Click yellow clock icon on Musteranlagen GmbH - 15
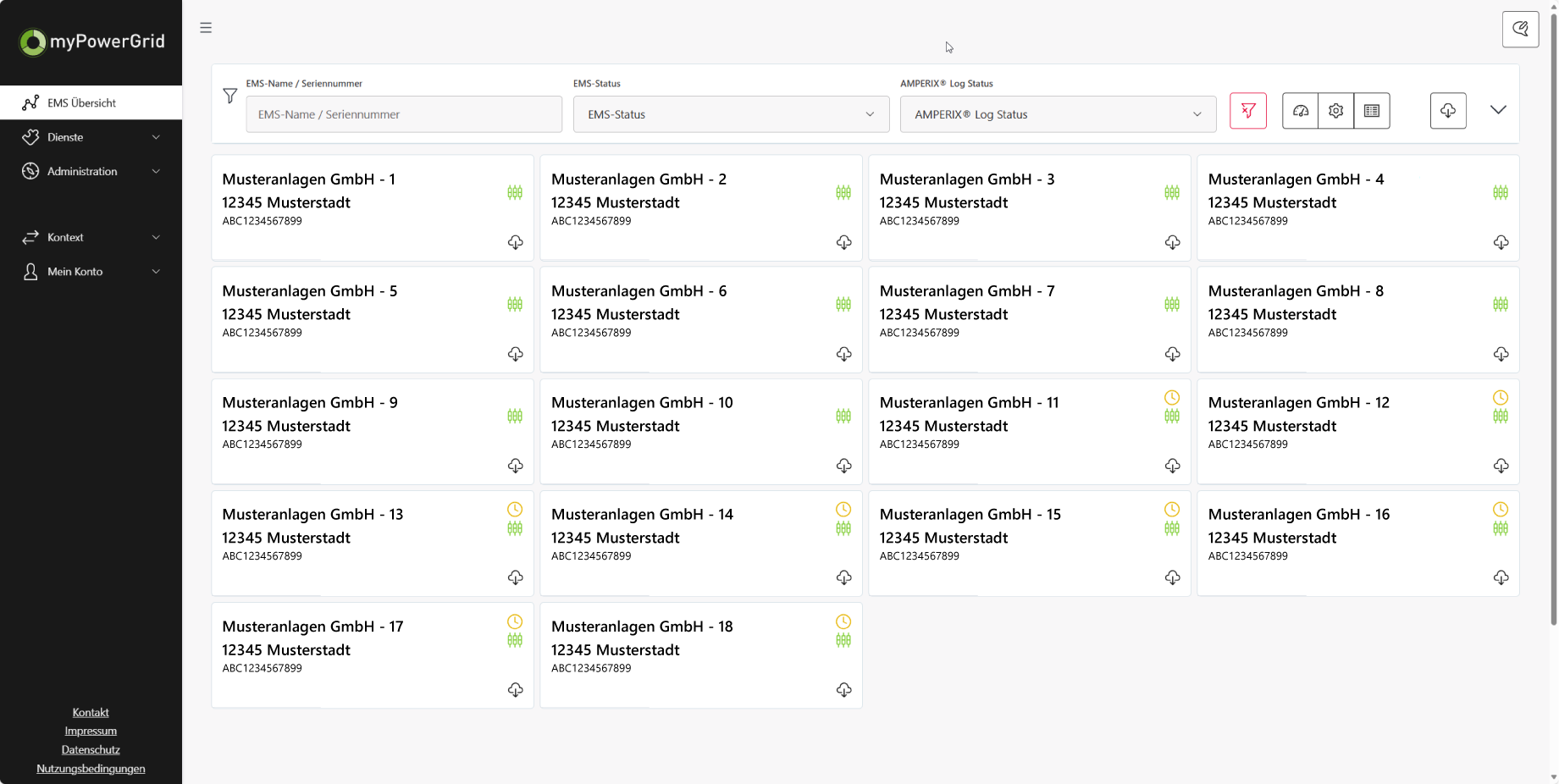 (1172, 510)
